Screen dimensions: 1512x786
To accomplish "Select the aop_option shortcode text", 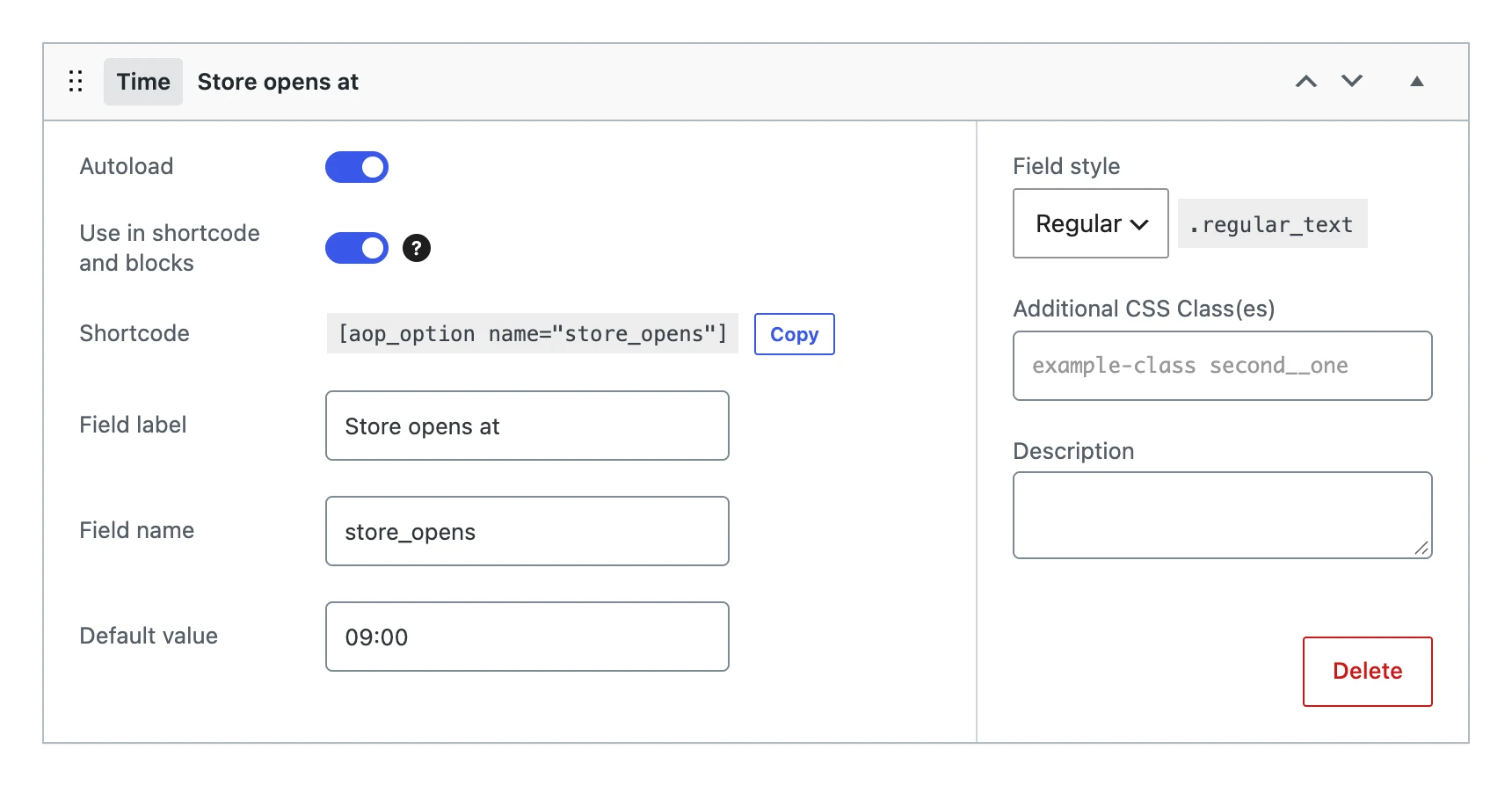I will [533, 334].
